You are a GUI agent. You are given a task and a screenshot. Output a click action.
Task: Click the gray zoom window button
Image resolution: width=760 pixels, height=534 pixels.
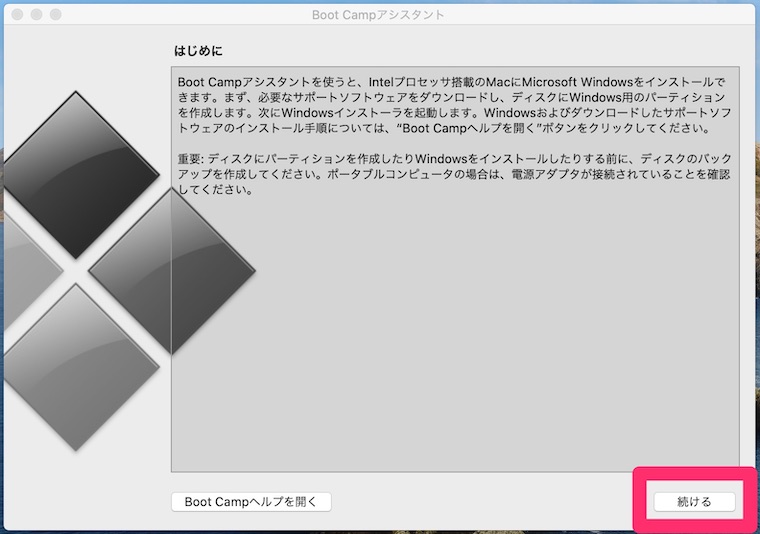56,15
